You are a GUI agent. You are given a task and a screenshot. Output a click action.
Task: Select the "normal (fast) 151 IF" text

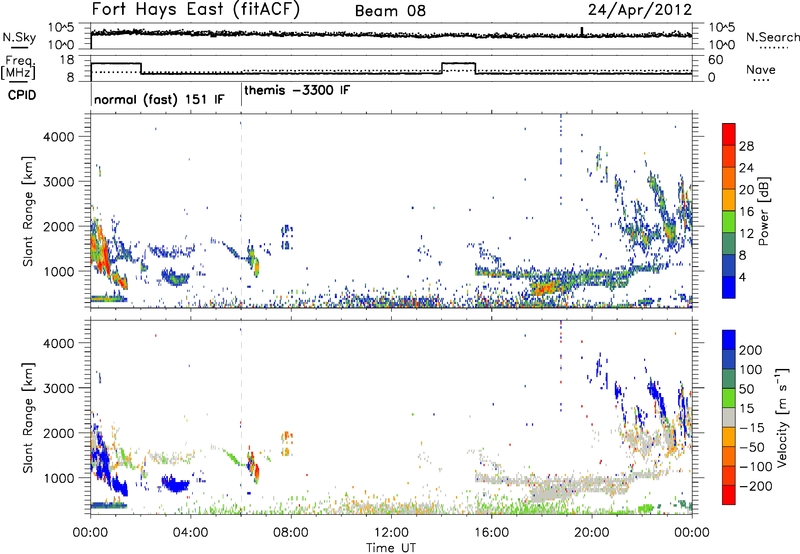(159, 99)
